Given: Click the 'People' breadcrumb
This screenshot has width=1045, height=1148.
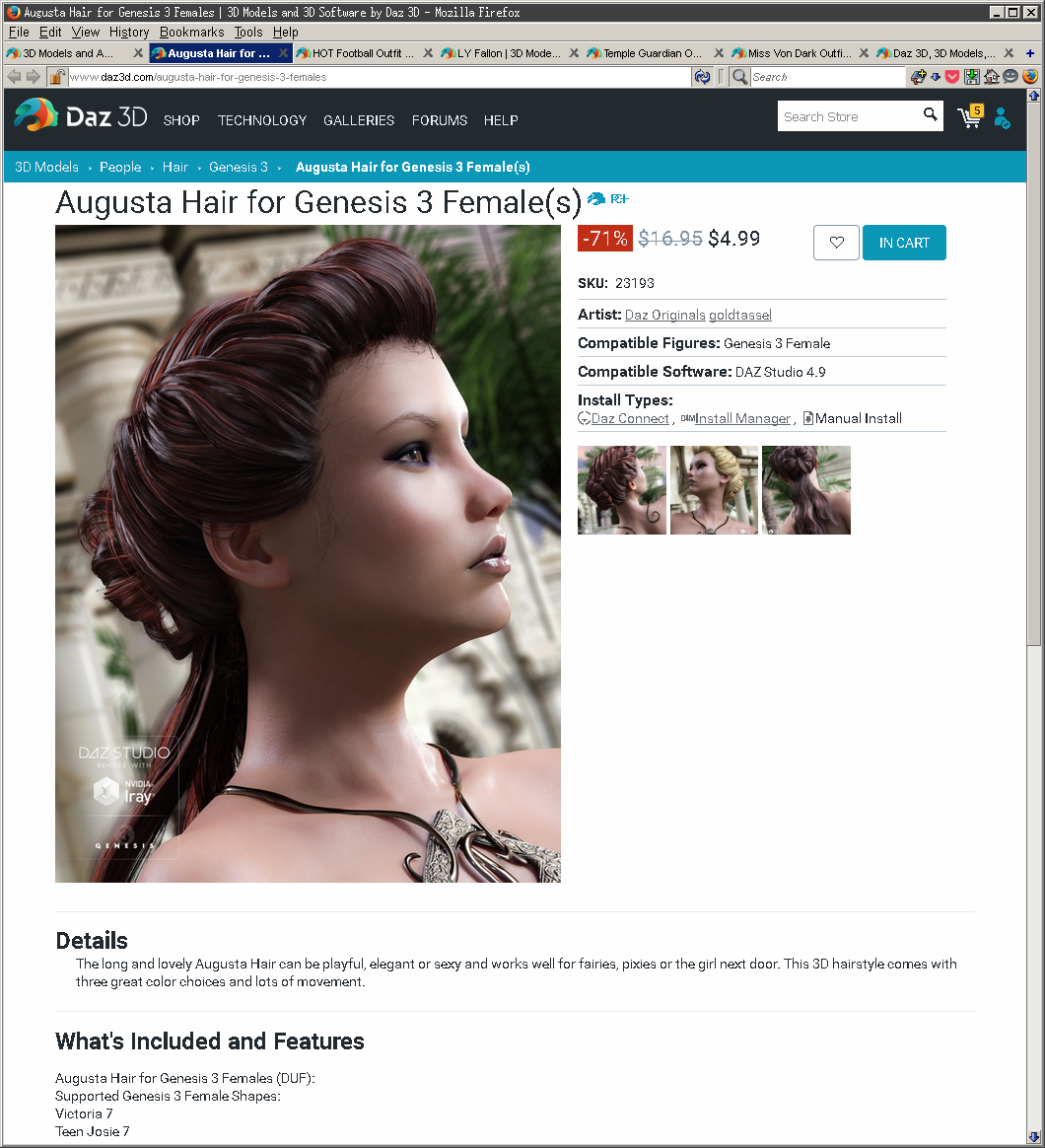Looking at the screenshot, I should tap(120, 167).
